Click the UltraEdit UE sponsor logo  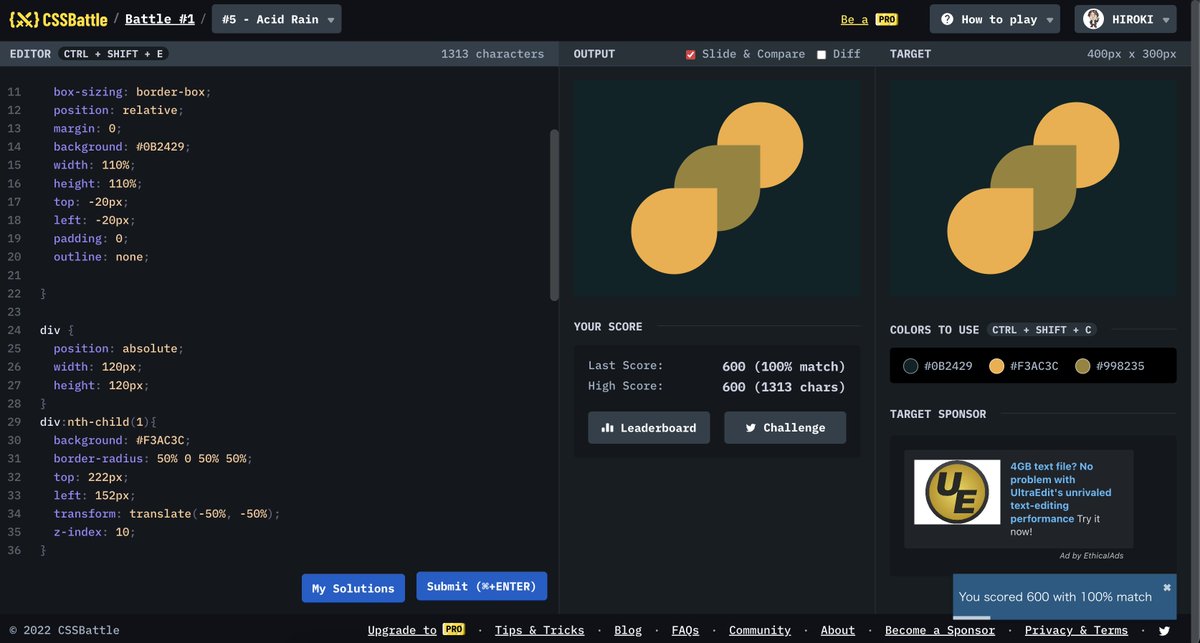tap(957, 492)
